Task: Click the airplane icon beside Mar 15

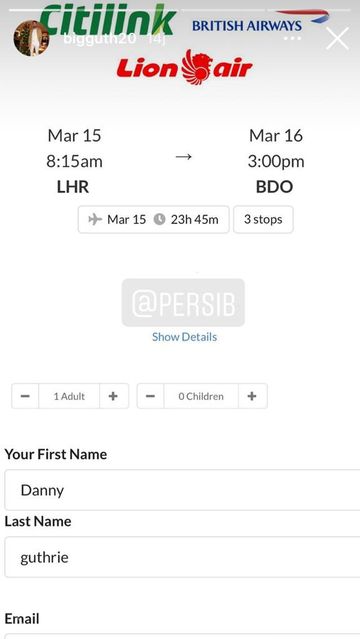Action: [x=95, y=220]
